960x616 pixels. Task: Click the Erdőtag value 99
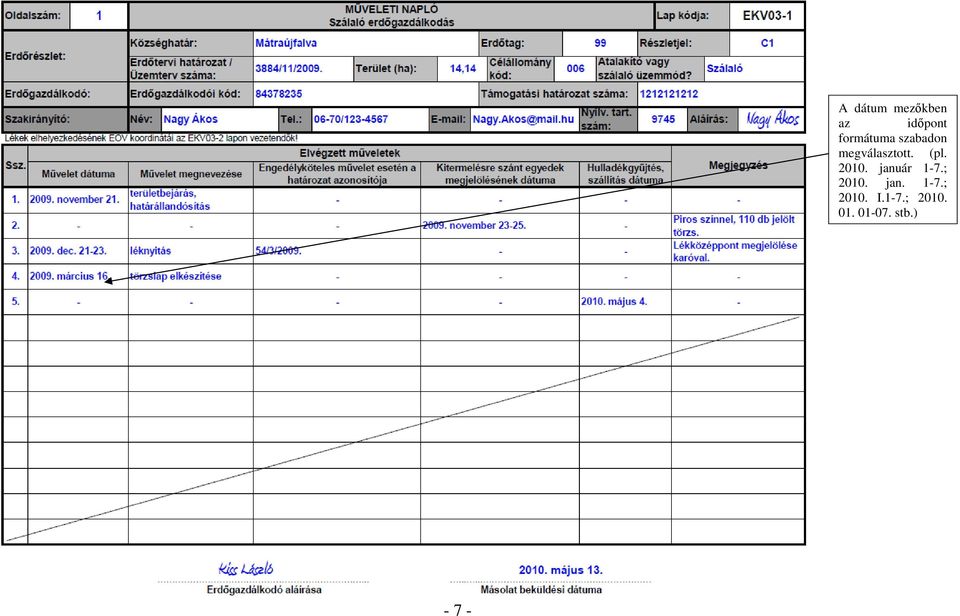pos(599,43)
